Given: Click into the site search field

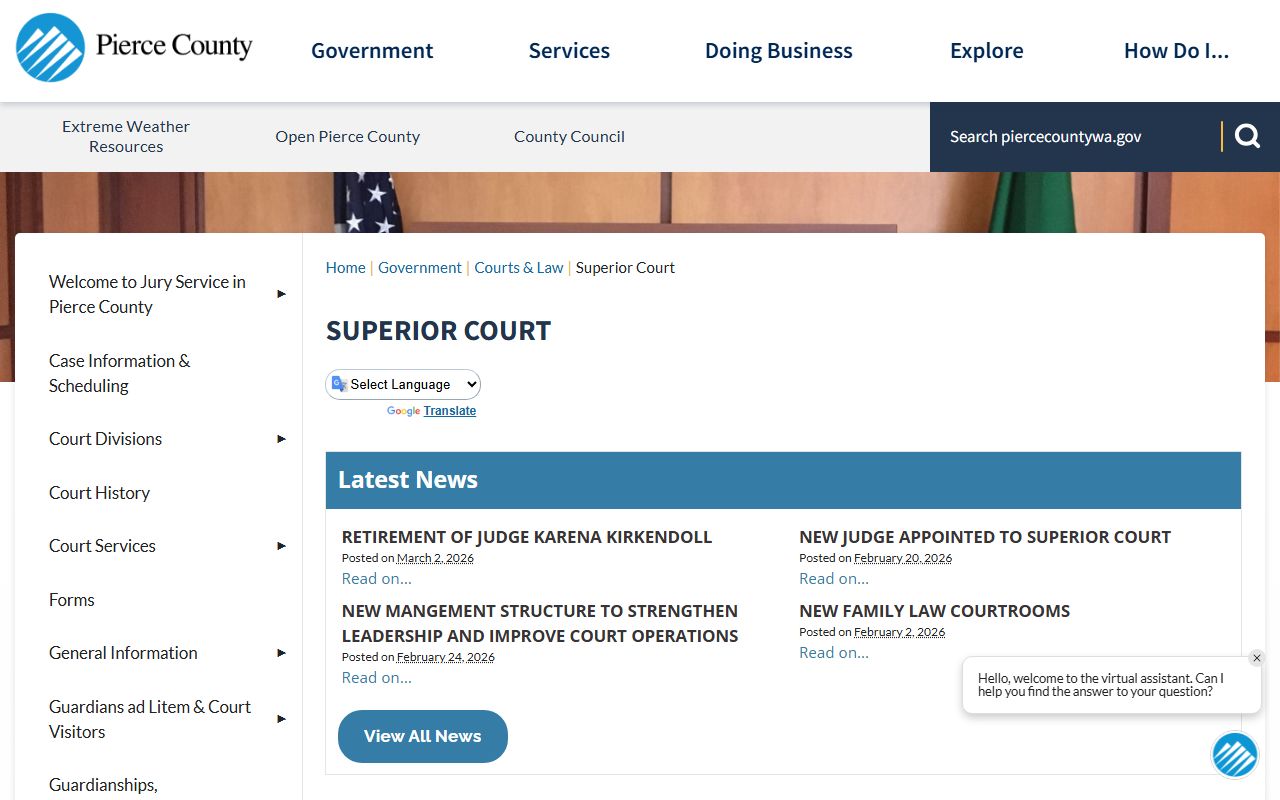Looking at the screenshot, I should tap(1075, 136).
